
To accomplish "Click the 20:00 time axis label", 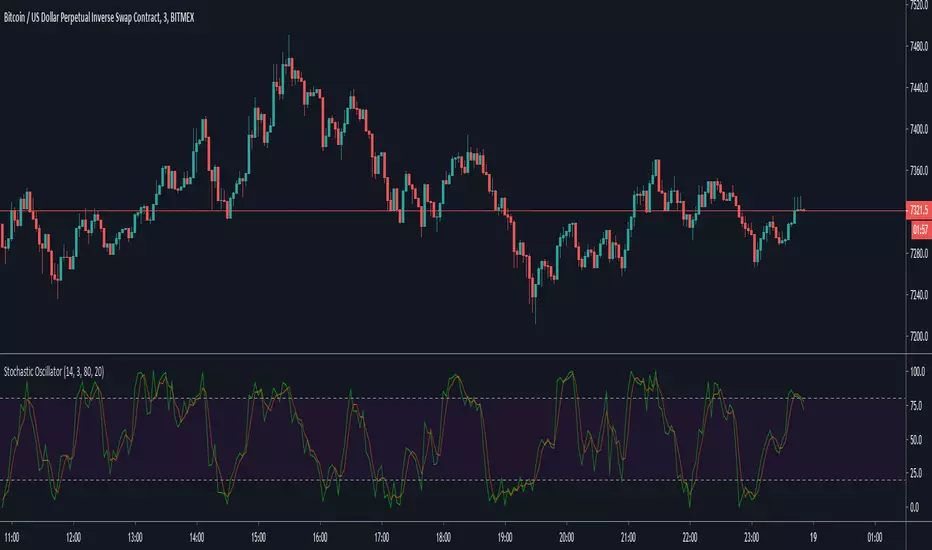I will pos(566,538).
